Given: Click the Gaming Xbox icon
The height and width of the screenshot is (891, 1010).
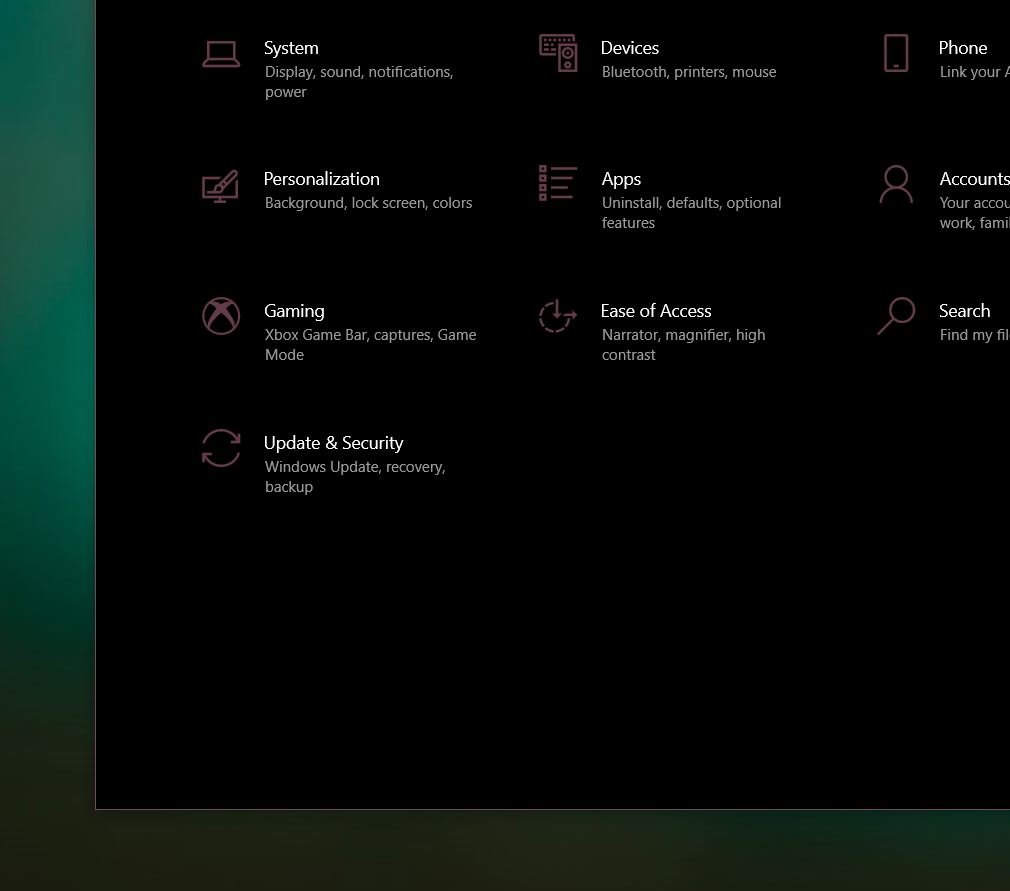Looking at the screenshot, I should tap(221, 316).
